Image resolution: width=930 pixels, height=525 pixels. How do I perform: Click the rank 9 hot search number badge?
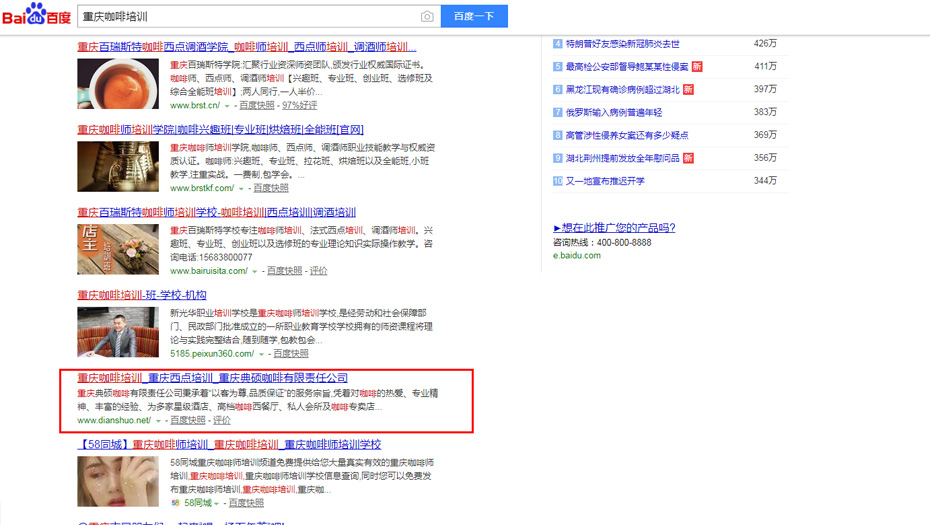558,158
